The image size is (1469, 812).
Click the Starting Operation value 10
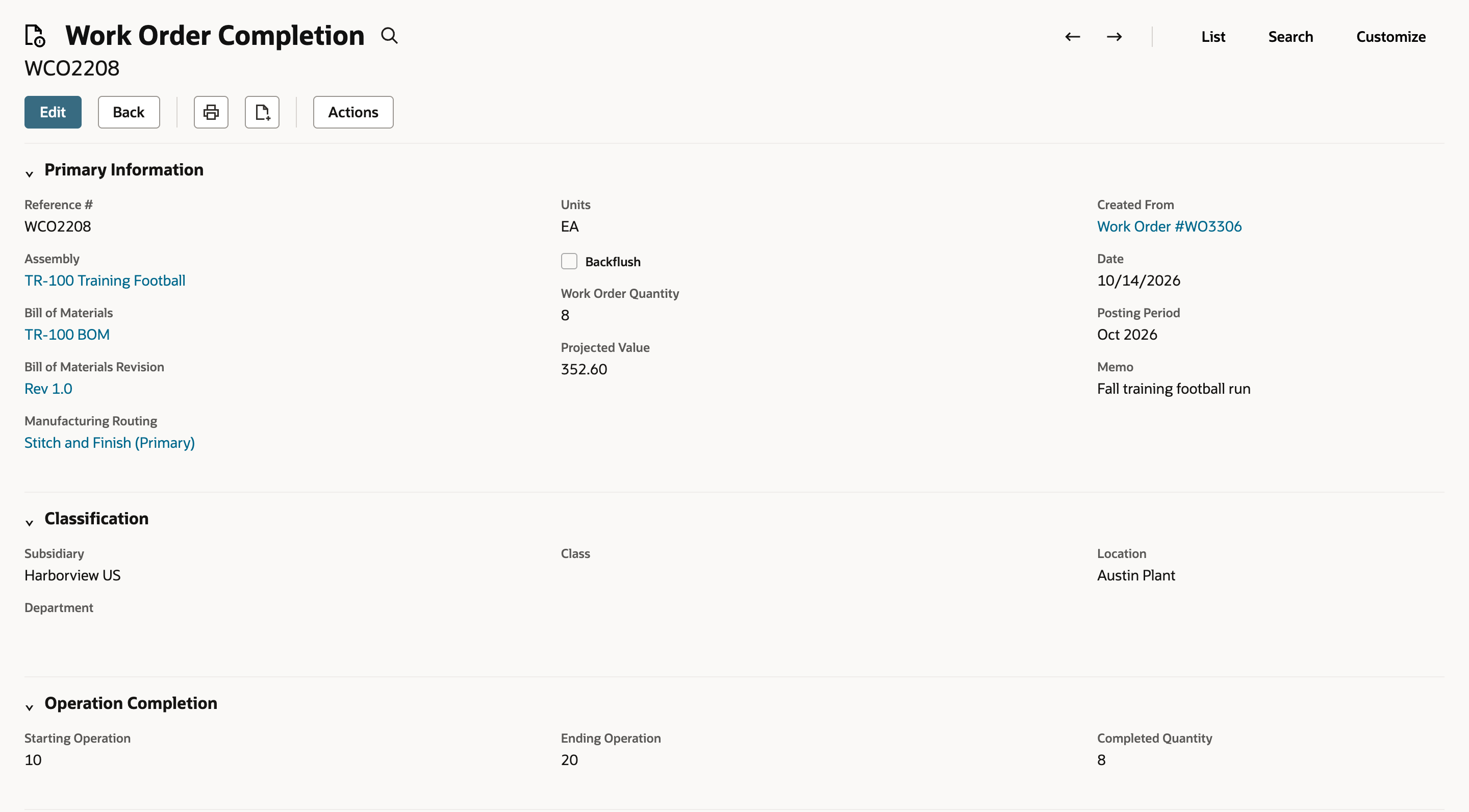(33, 760)
